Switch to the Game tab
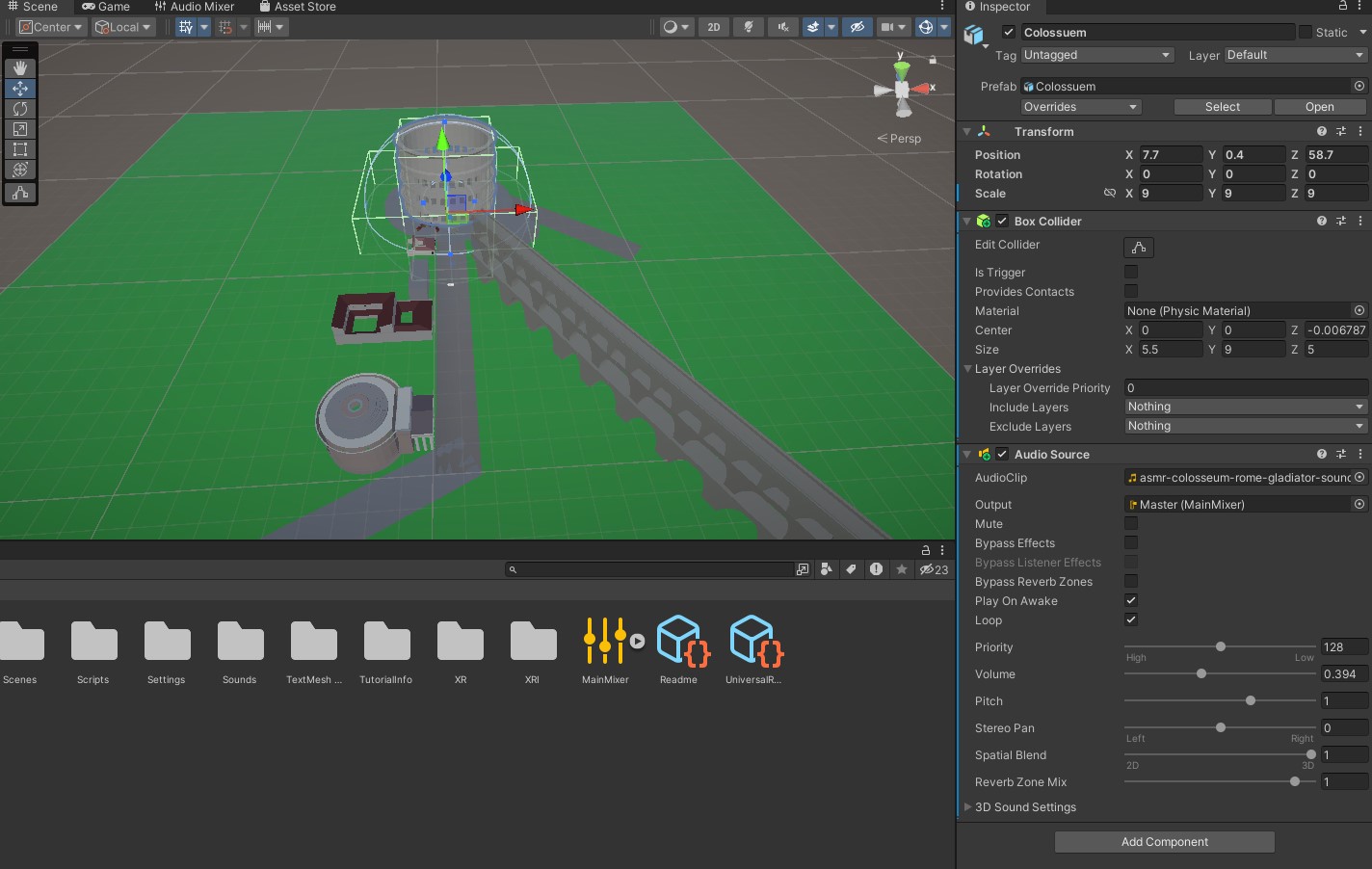This screenshot has height=869, width=1372. (x=106, y=7)
